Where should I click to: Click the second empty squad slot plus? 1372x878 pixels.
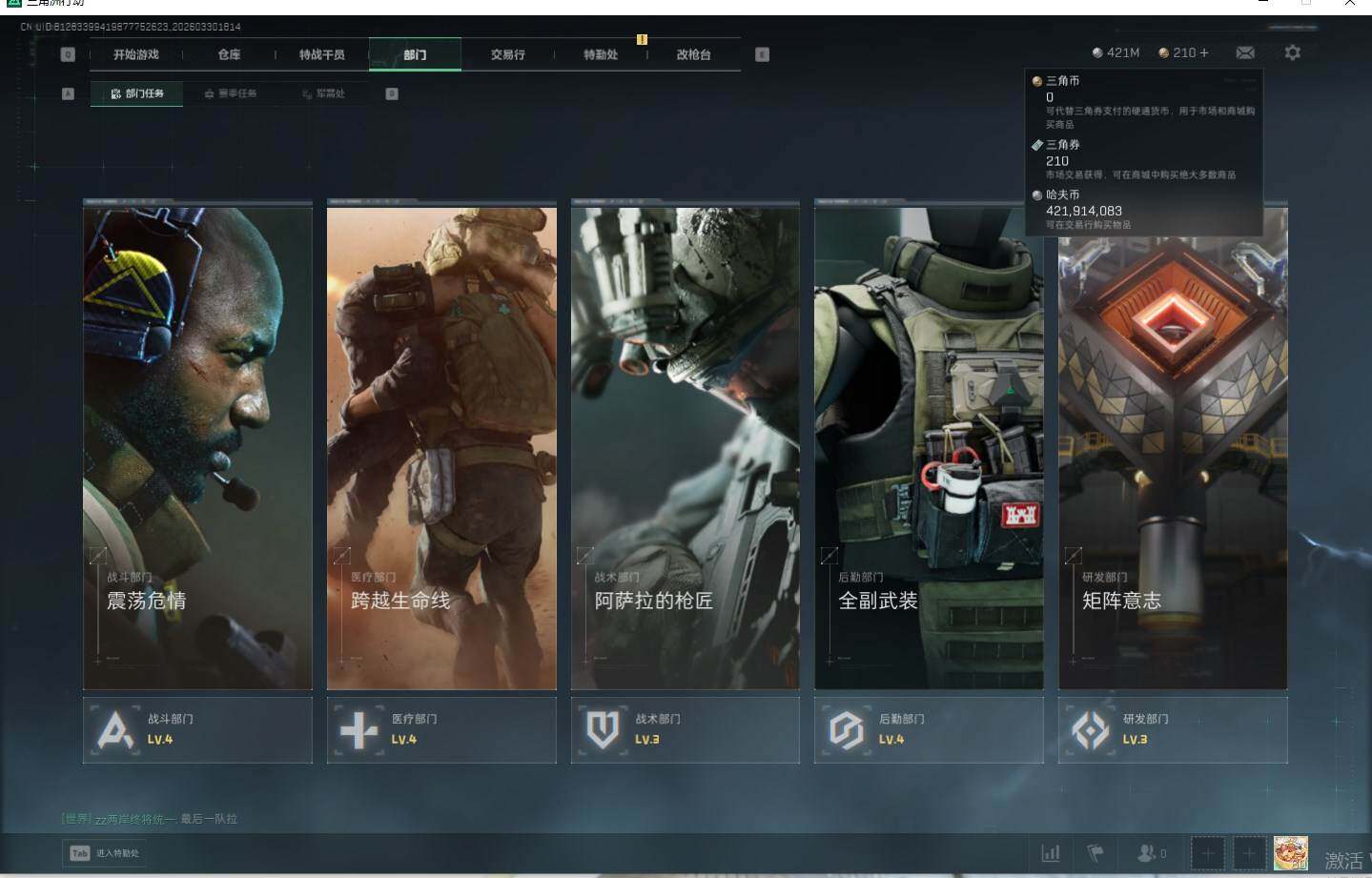pos(1249,853)
